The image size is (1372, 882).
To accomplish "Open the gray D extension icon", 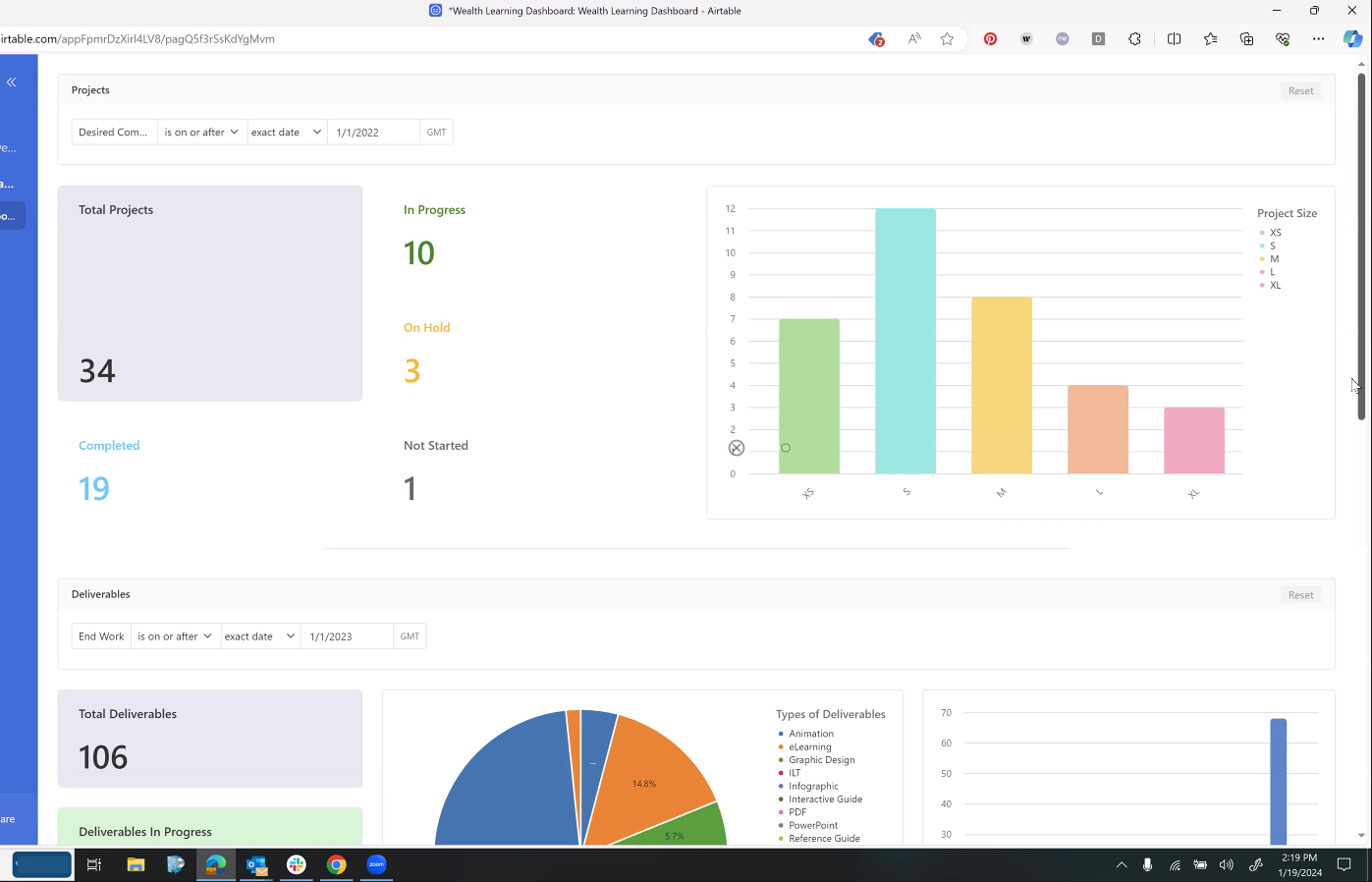I will [1098, 39].
